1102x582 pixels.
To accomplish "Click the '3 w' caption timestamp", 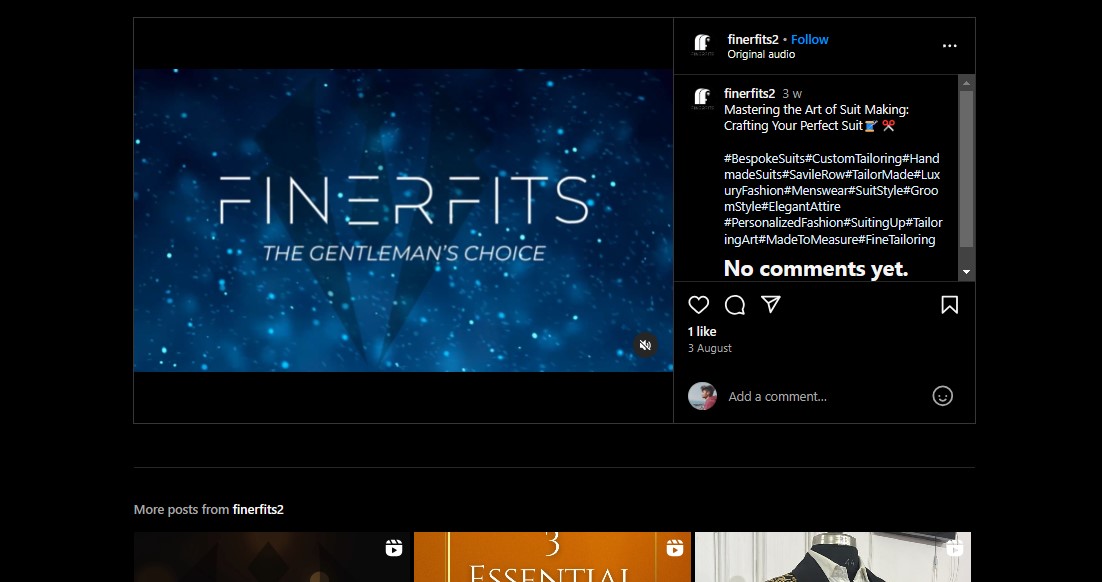I will click(792, 93).
